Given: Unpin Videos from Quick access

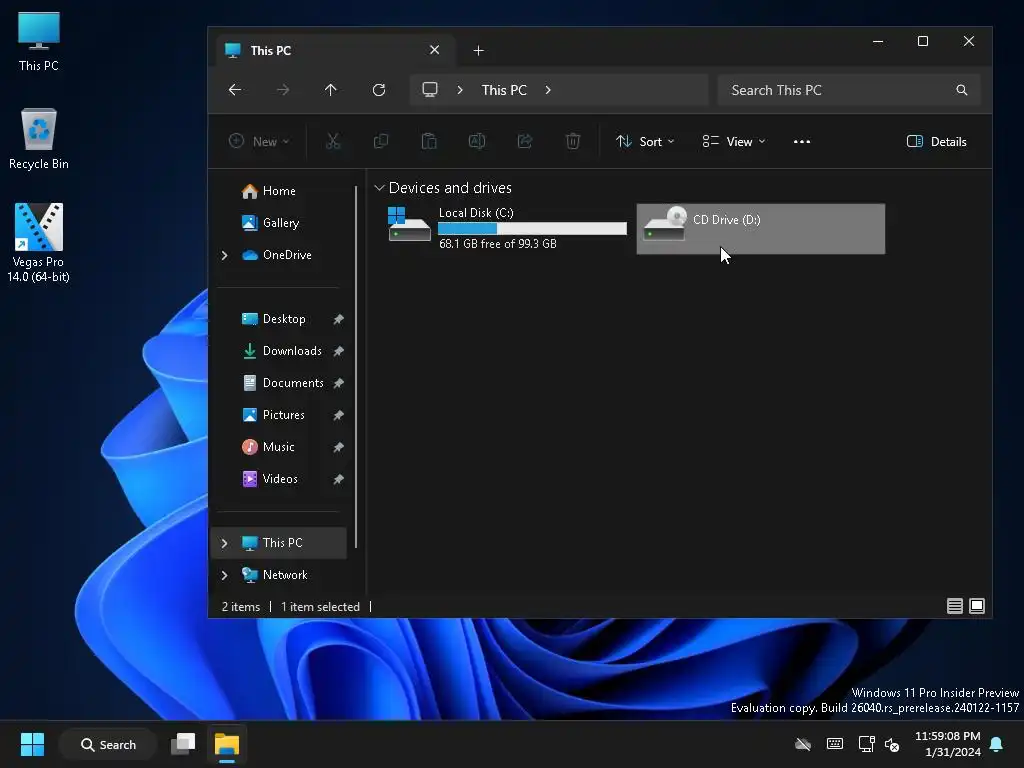Looking at the screenshot, I should click(338, 479).
